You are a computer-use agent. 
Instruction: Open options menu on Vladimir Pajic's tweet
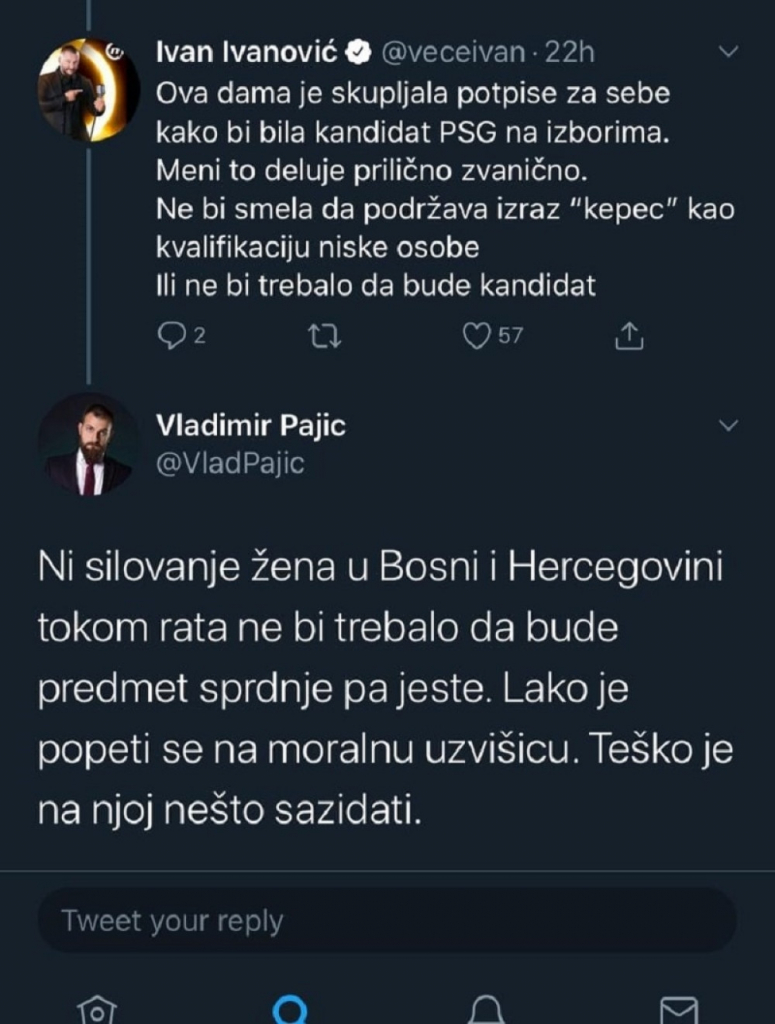pyautogui.click(x=728, y=425)
